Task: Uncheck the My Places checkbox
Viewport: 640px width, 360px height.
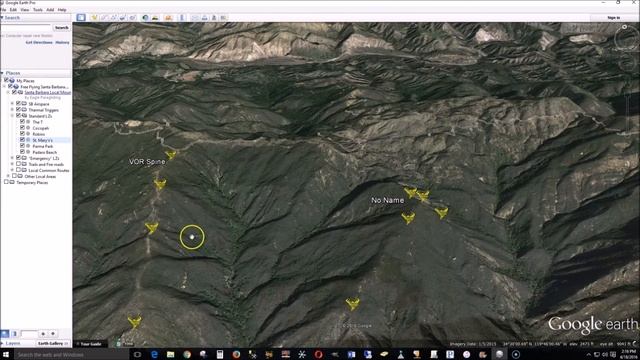Action: point(6,80)
